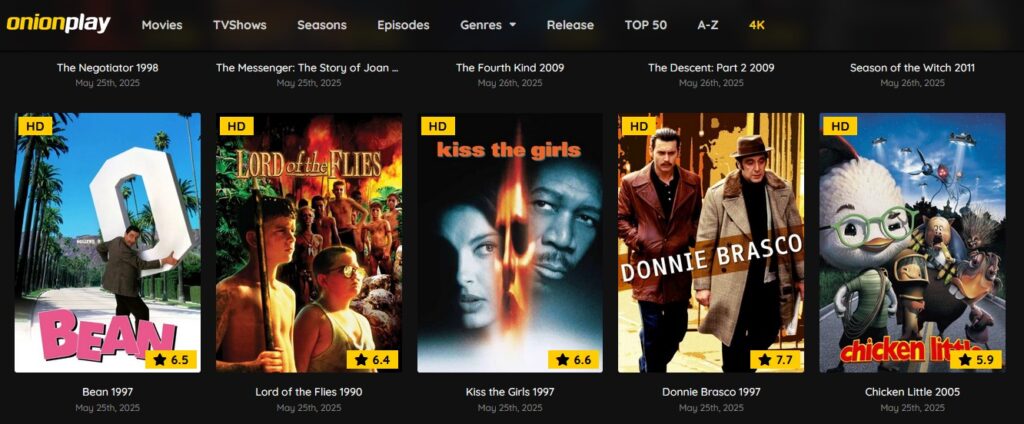Viewport: 1024px width, 424px height.
Task: Open the A-Z listing
Action: point(708,25)
